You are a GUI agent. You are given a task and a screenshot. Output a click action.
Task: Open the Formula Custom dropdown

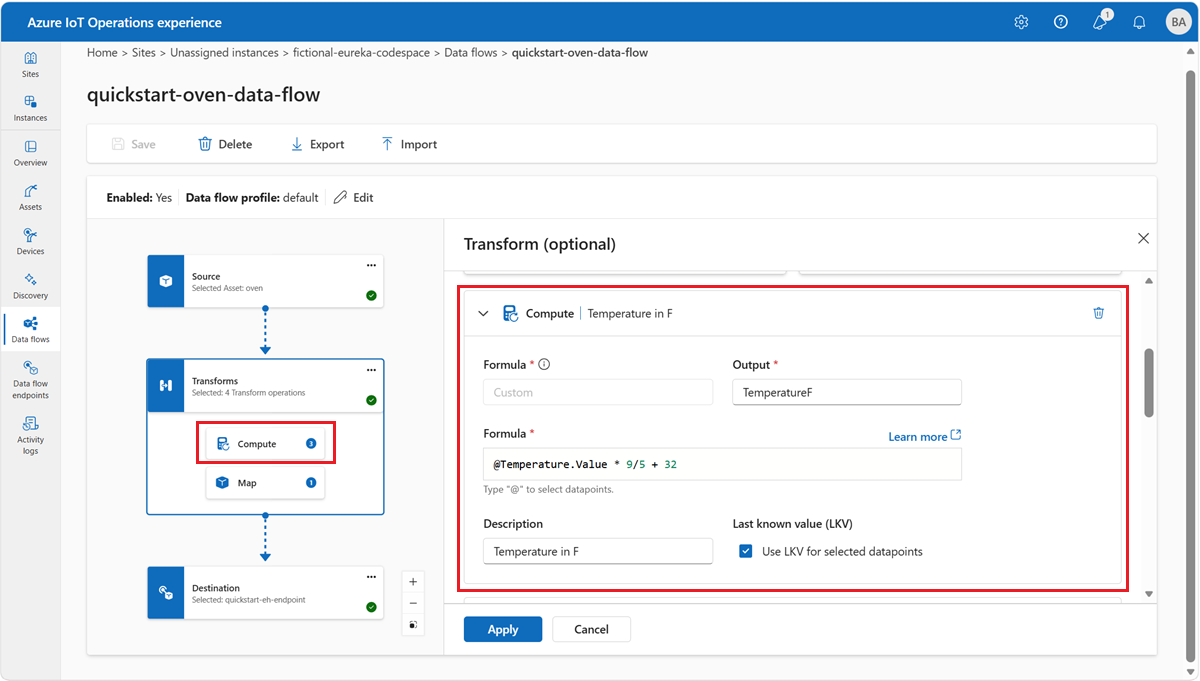(x=598, y=392)
